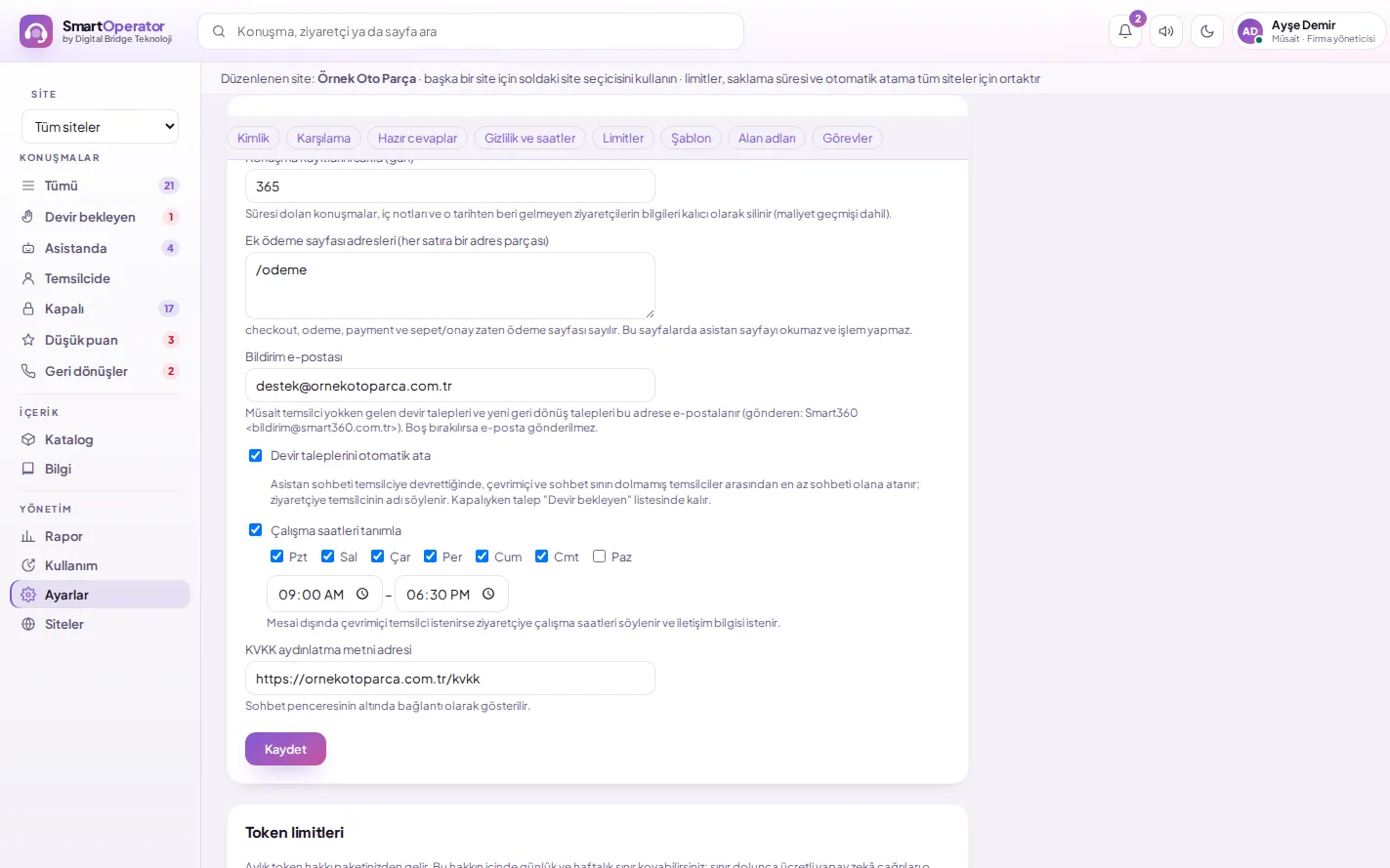Click the SmartOperator headset logo
This screenshot has height=868, width=1390.
[36, 31]
